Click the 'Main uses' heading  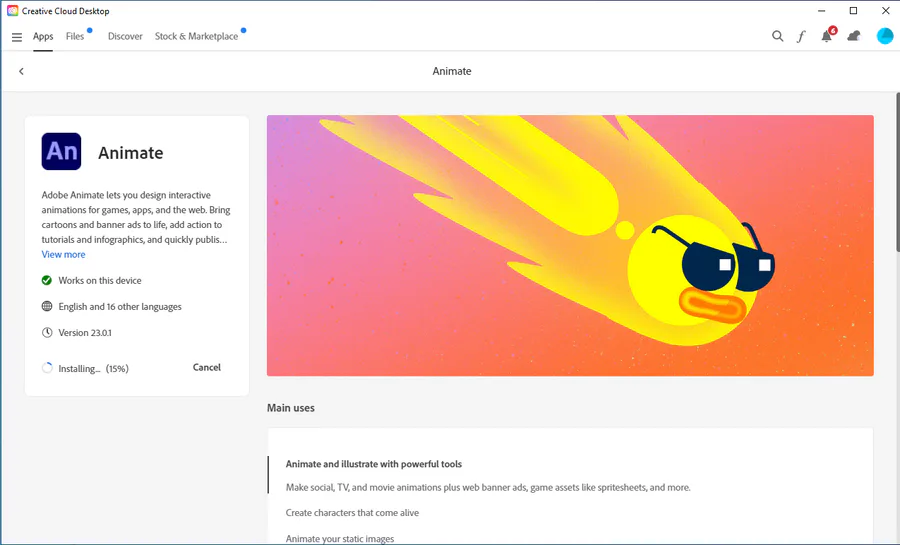tap(290, 408)
